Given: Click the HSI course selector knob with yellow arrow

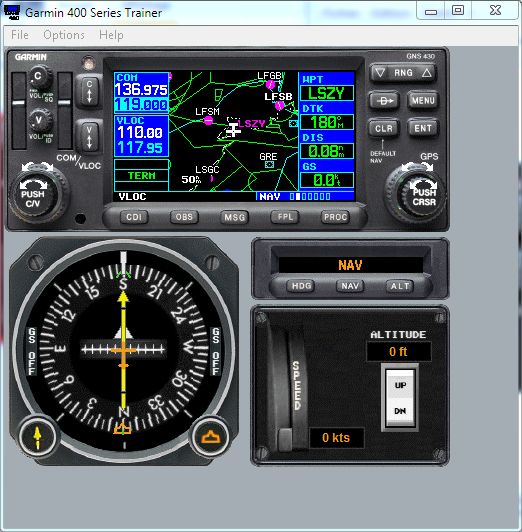Looking at the screenshot, I should pos(37,438).
